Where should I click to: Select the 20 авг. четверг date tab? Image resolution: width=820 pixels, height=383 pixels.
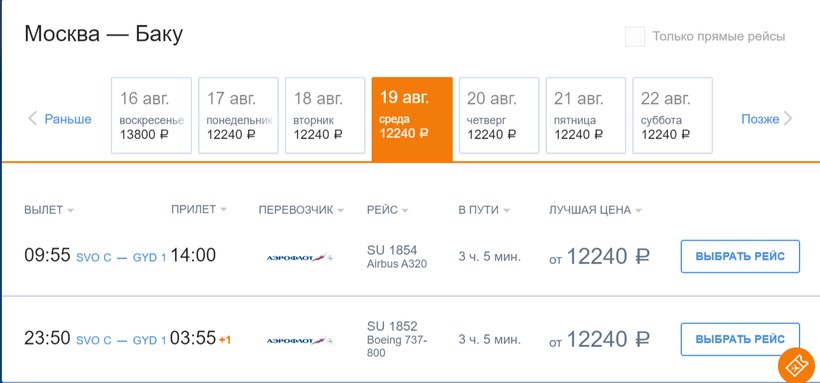pyautogui.click(x=499, y=116)
